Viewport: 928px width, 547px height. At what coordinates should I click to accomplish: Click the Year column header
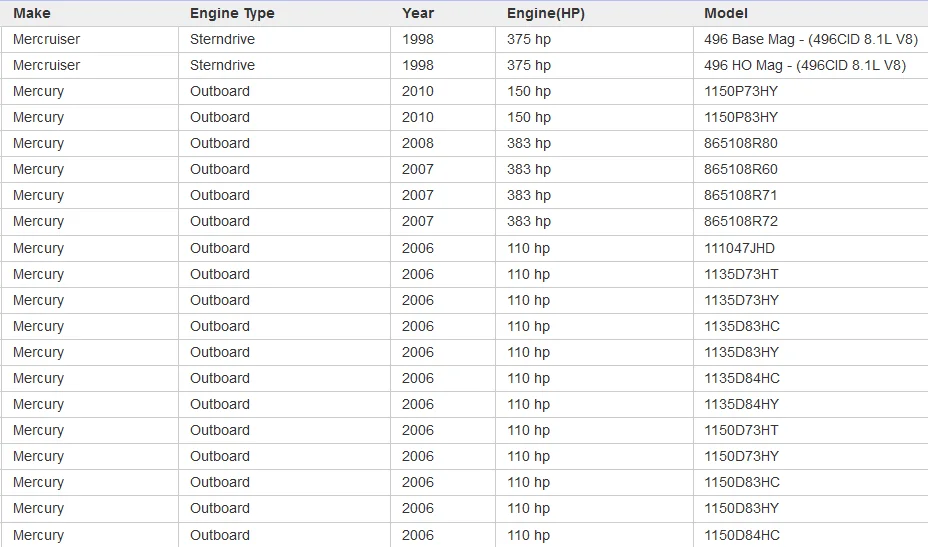(x=418, y=13)
